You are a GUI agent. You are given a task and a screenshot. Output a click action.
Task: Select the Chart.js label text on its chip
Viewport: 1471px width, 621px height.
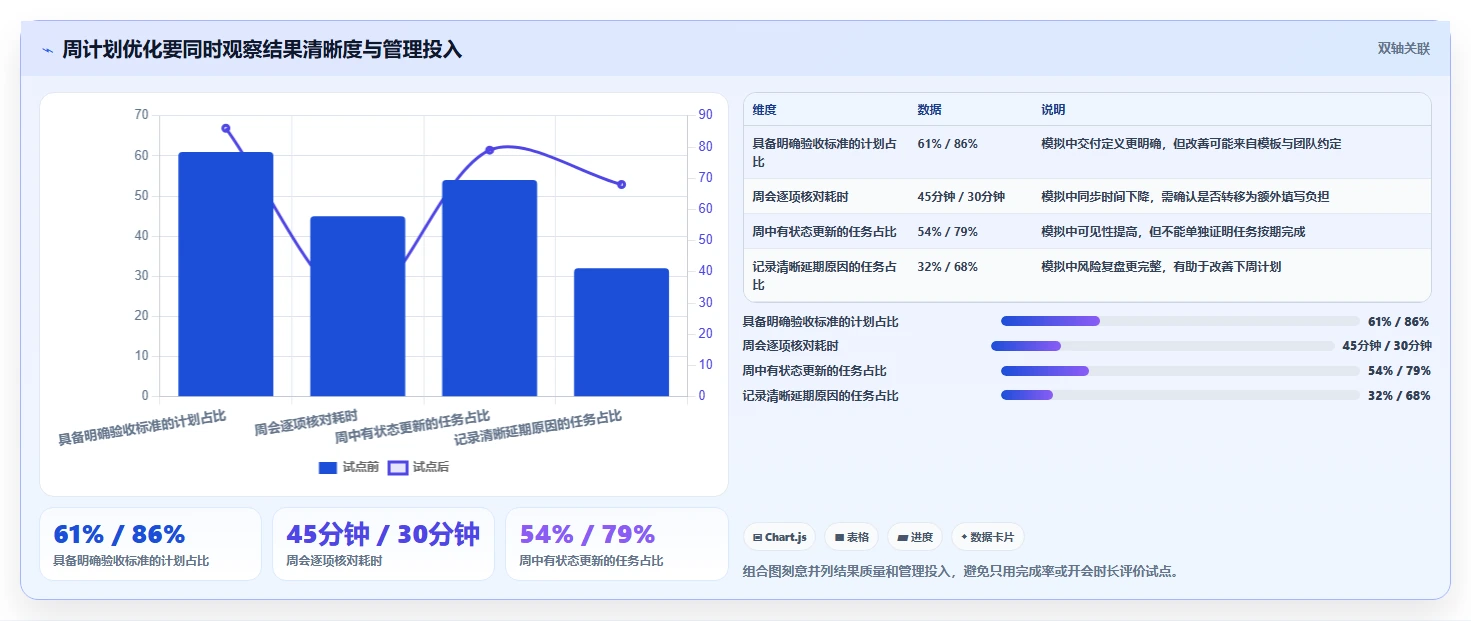(x=786, y=537)
